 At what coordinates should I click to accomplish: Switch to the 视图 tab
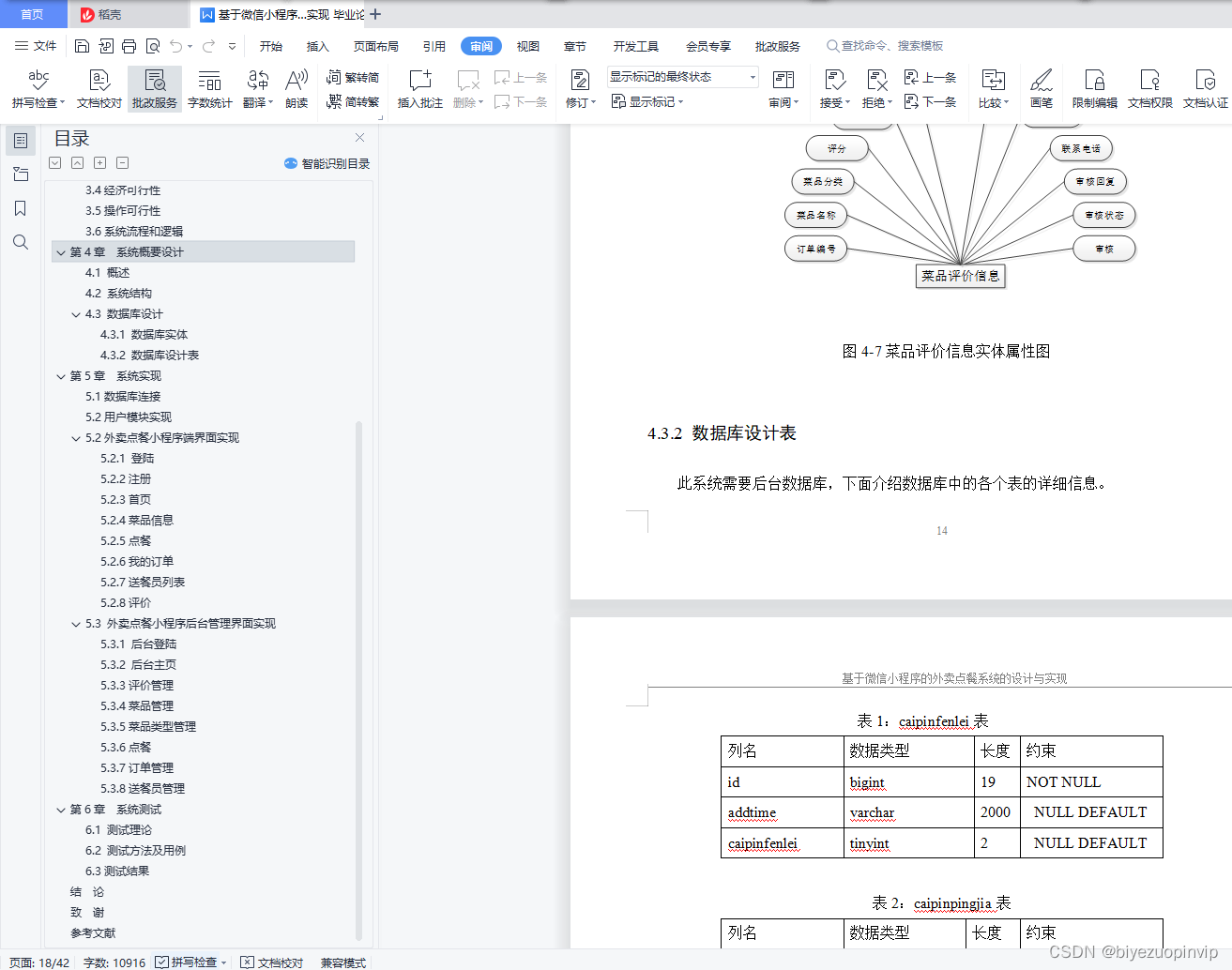point(528,46)
